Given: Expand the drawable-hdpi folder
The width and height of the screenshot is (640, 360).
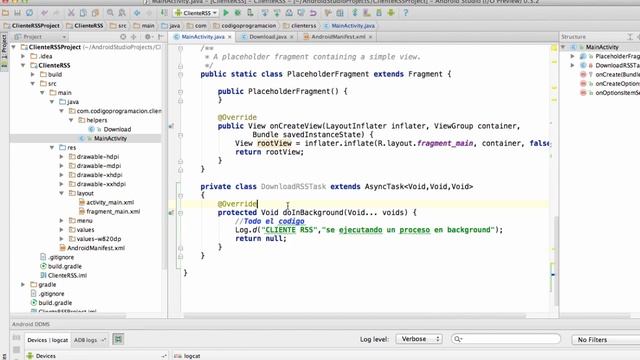Looking at the screenshot, I should (61, 157).
